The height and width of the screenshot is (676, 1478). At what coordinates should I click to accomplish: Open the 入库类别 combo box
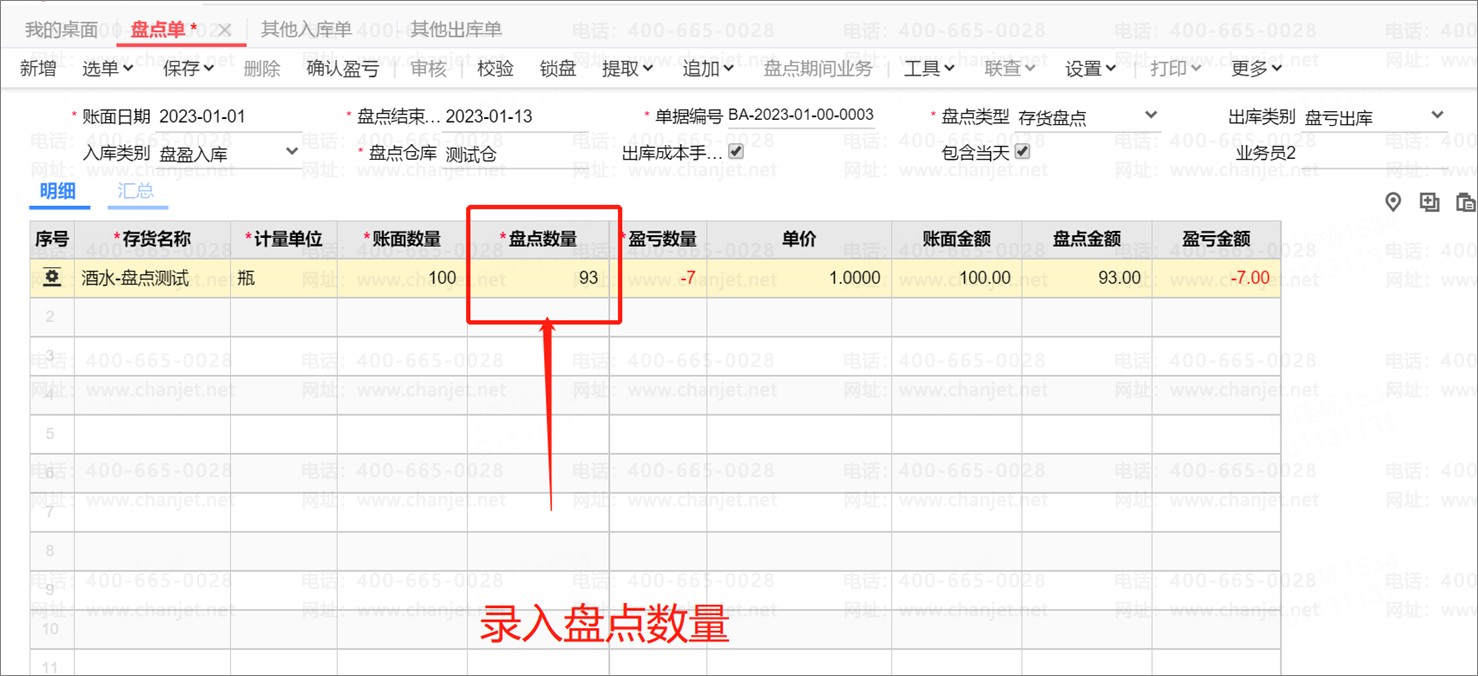click(229, 153)
